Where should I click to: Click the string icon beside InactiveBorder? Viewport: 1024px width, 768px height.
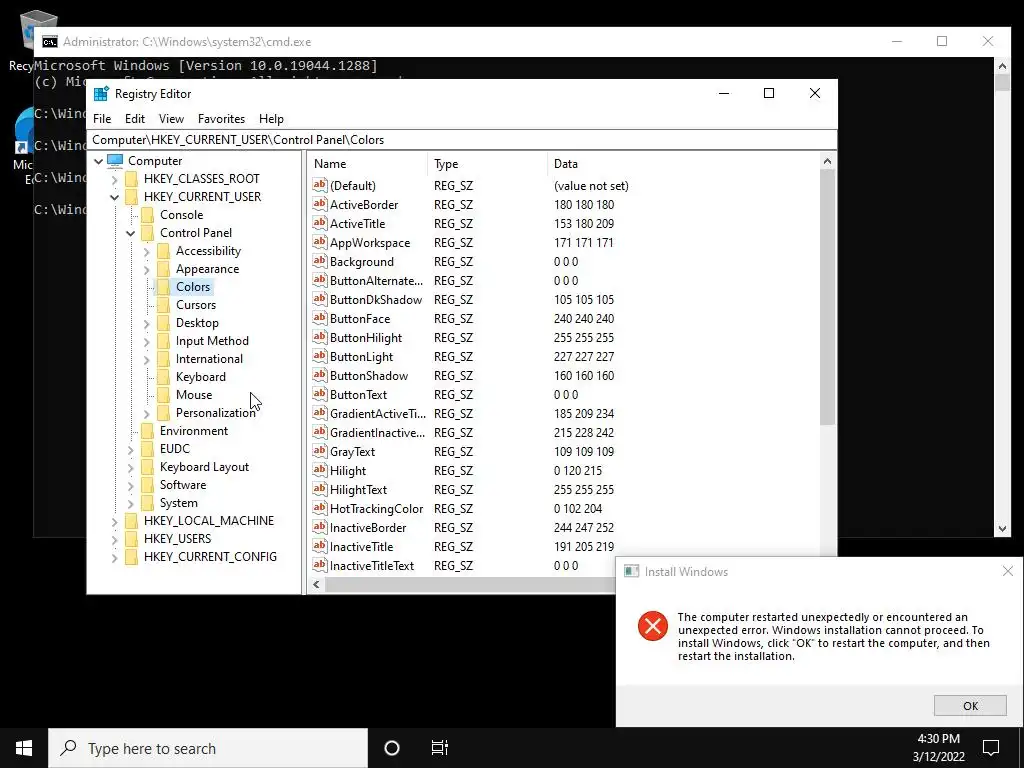(319, 526)
